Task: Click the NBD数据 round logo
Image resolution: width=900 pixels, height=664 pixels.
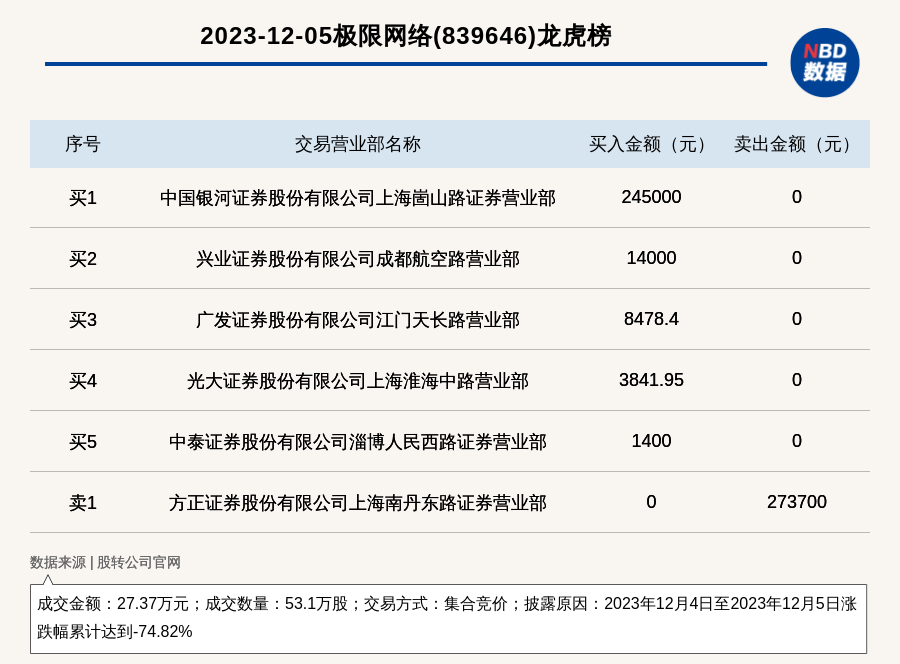Action: click(x=824, y=63)
